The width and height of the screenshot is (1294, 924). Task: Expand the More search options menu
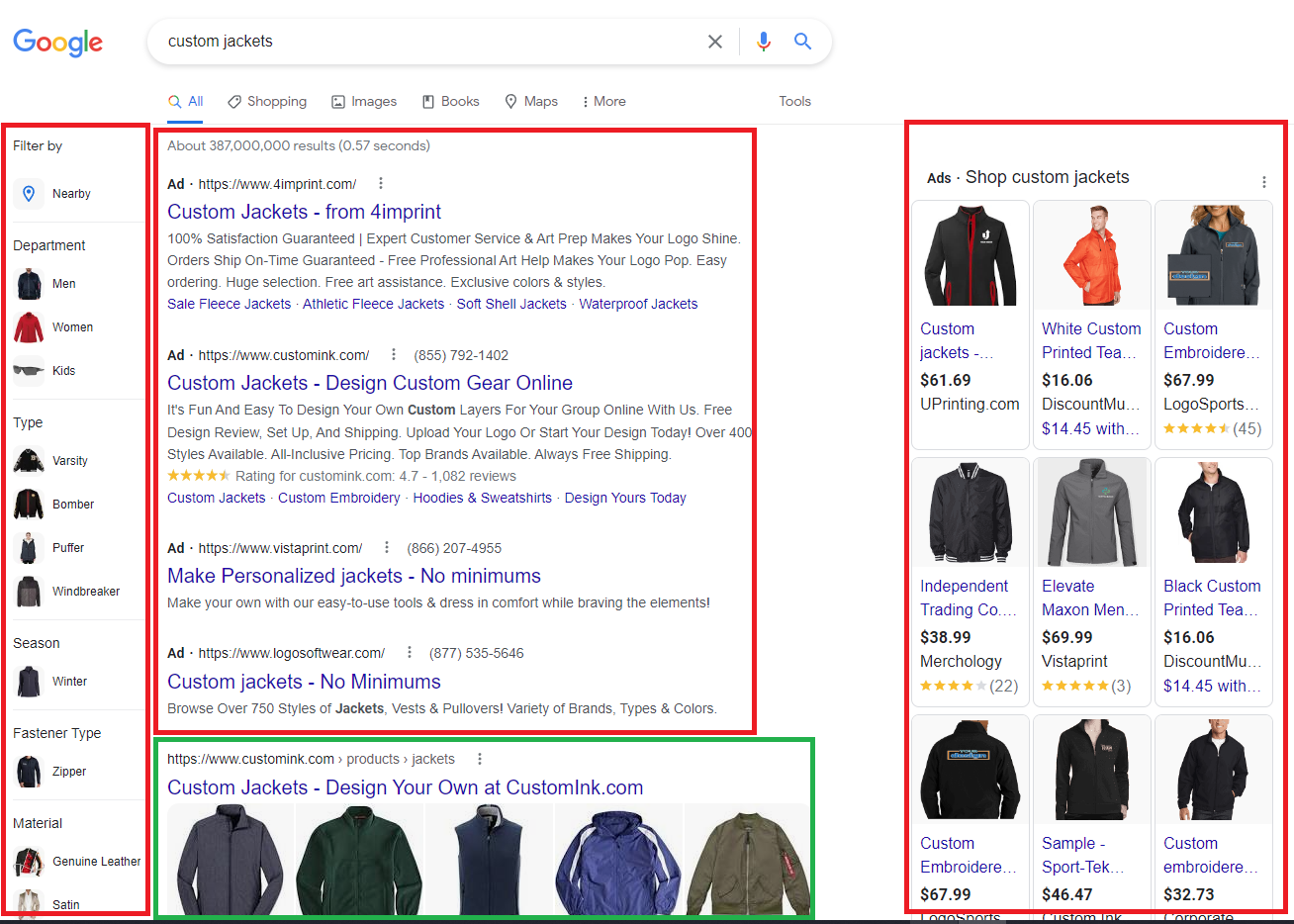coord(603,101)
